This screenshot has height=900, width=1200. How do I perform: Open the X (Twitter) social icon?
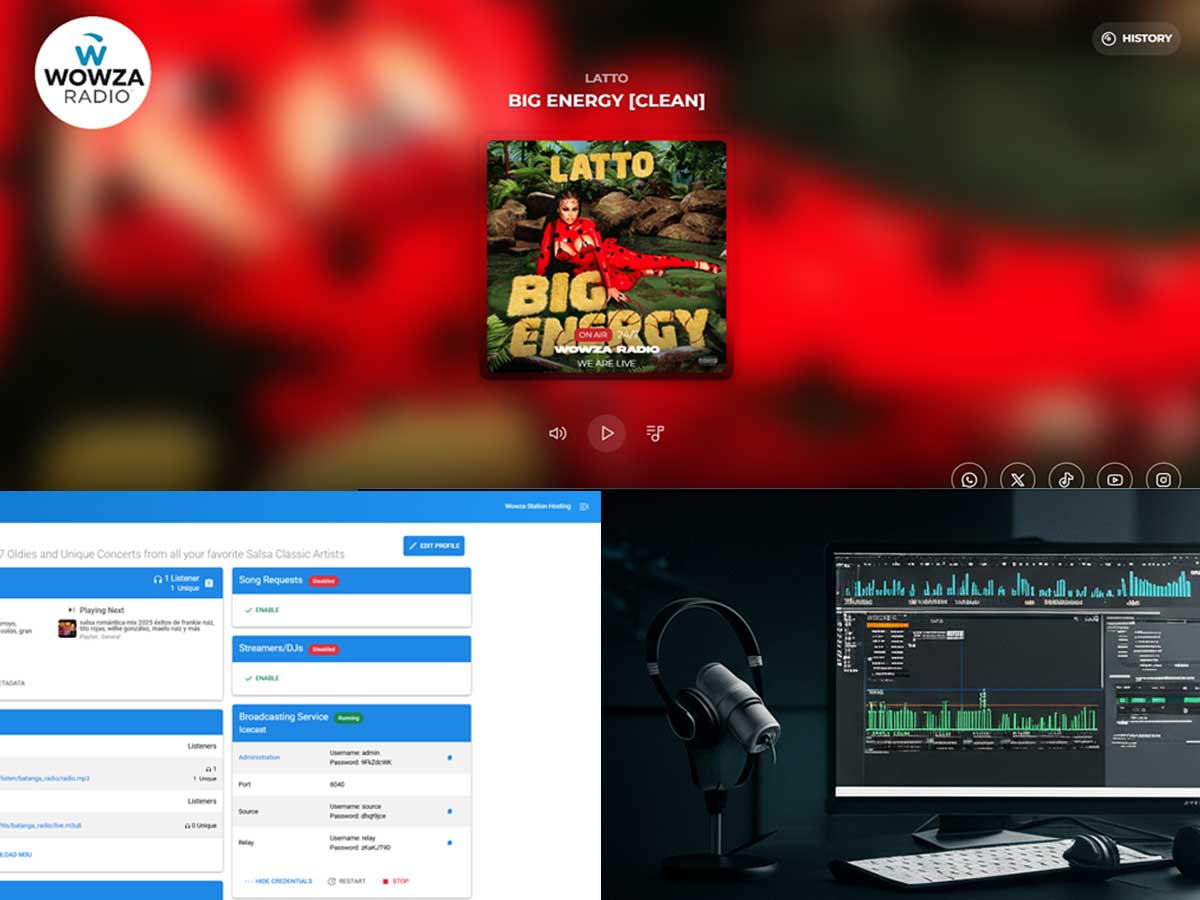click(x=1018, y=479)
